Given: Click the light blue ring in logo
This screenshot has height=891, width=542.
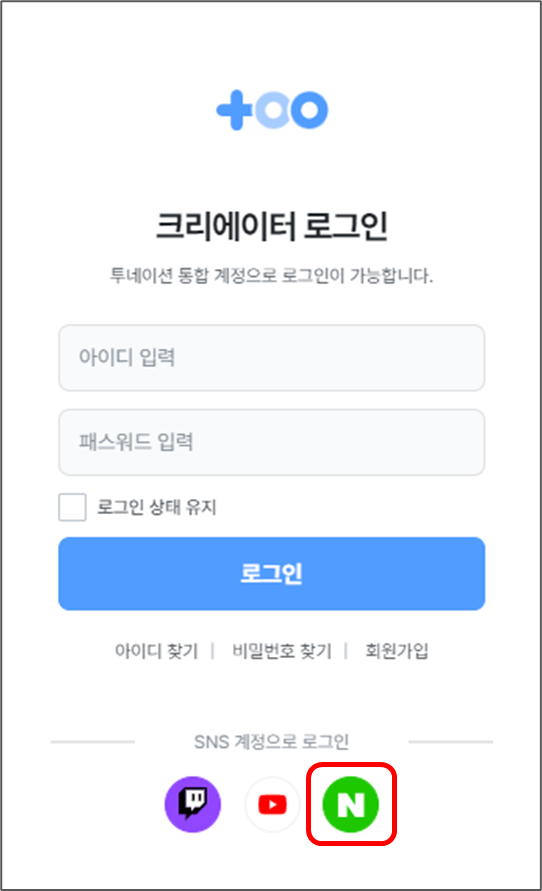Looking at the screenshot, I should (273, 110).
